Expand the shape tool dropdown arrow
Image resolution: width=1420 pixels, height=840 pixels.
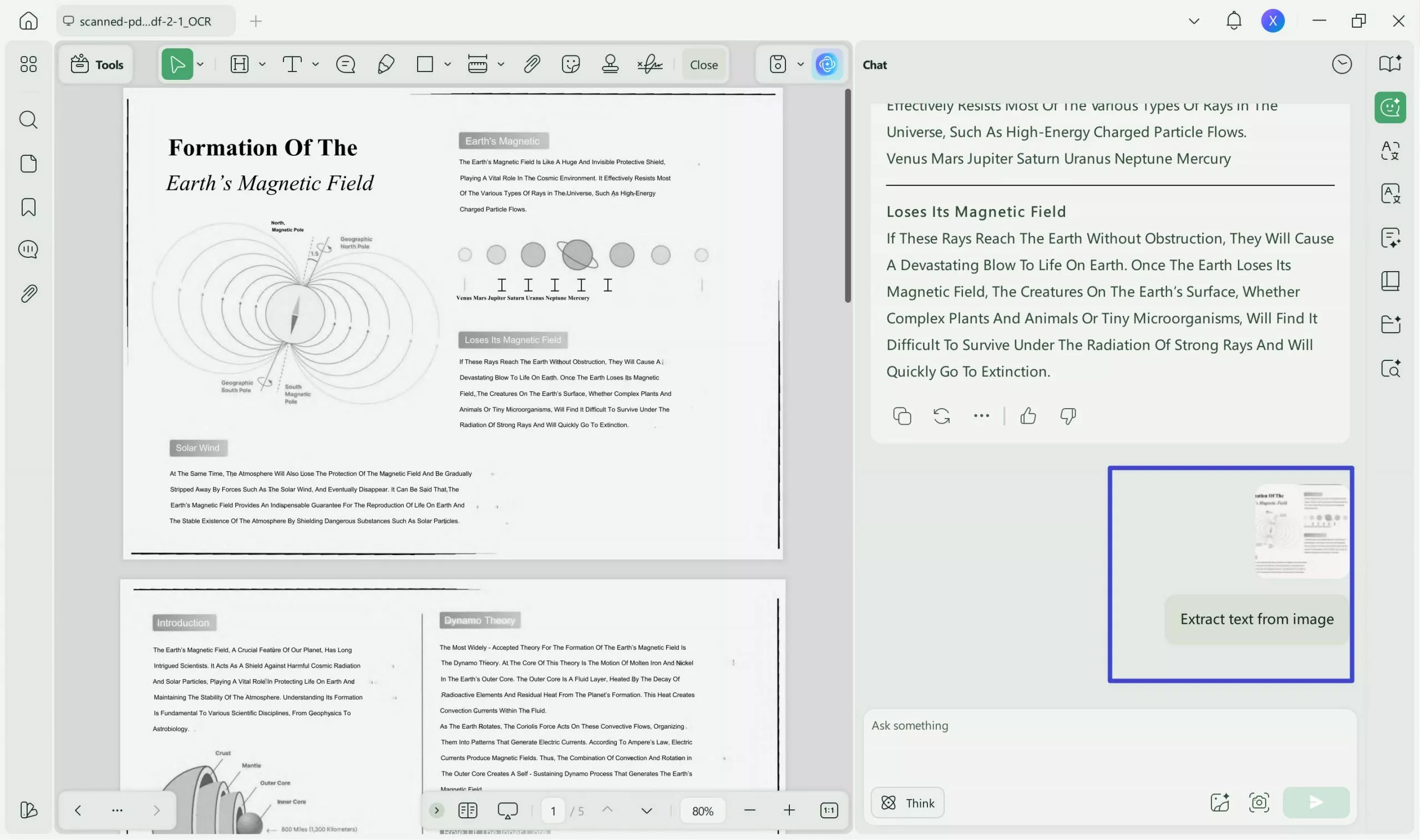point(447,64)
